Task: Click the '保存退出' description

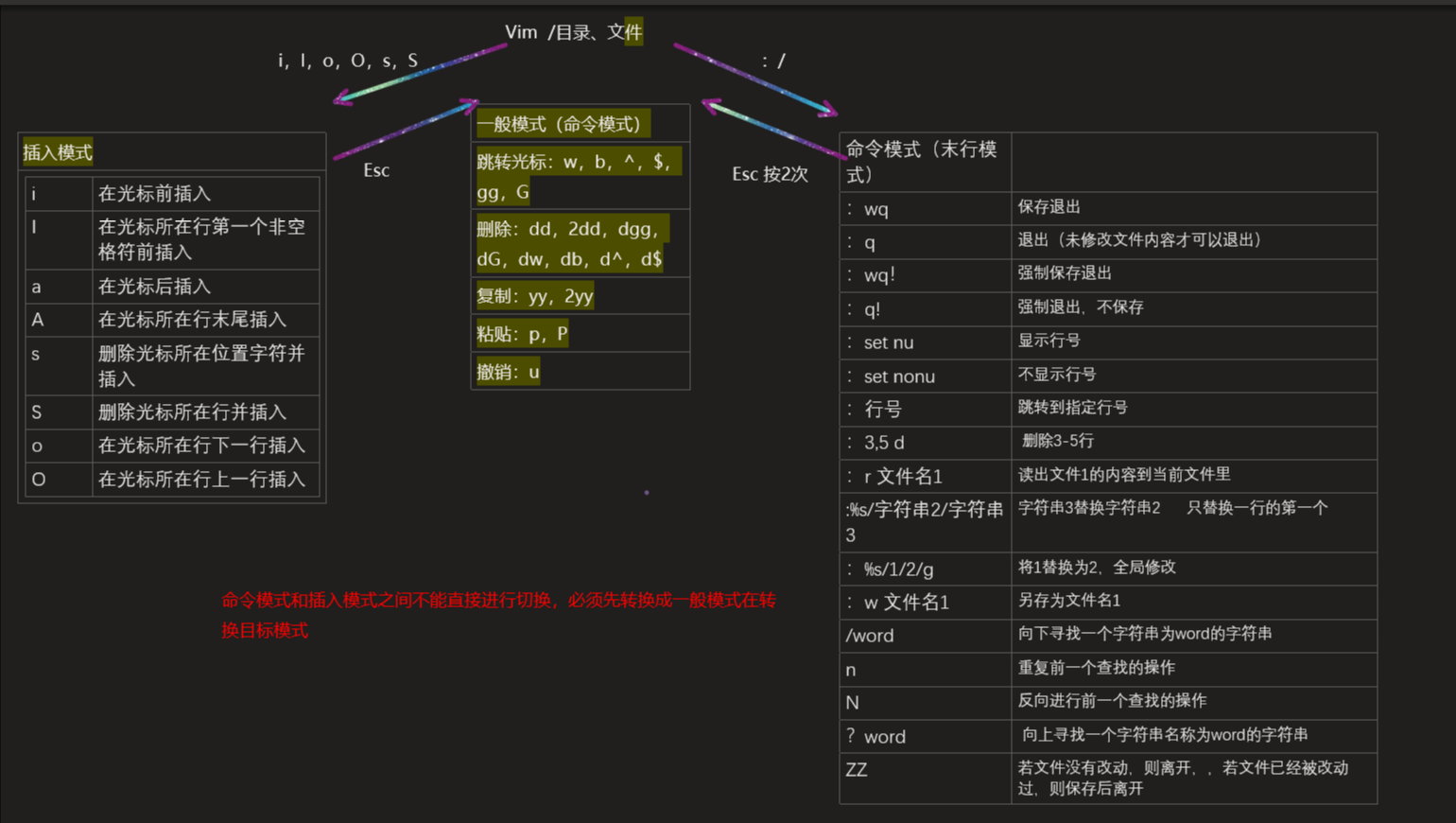Action: (x=1049, y=207)
